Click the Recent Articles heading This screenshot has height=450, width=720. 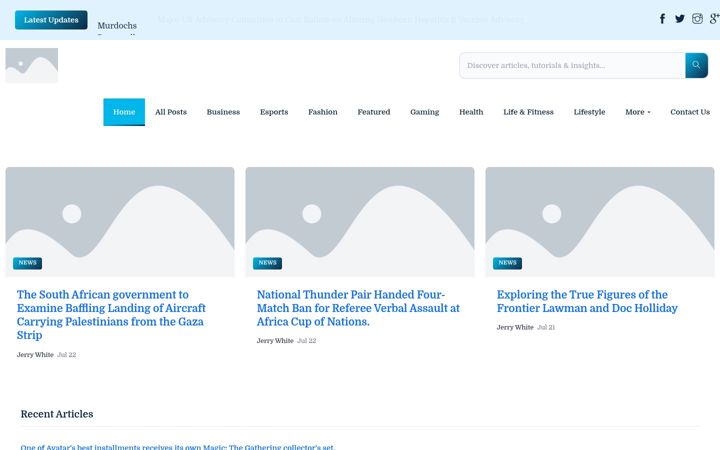pyautogui.click(x=57, y=414)
